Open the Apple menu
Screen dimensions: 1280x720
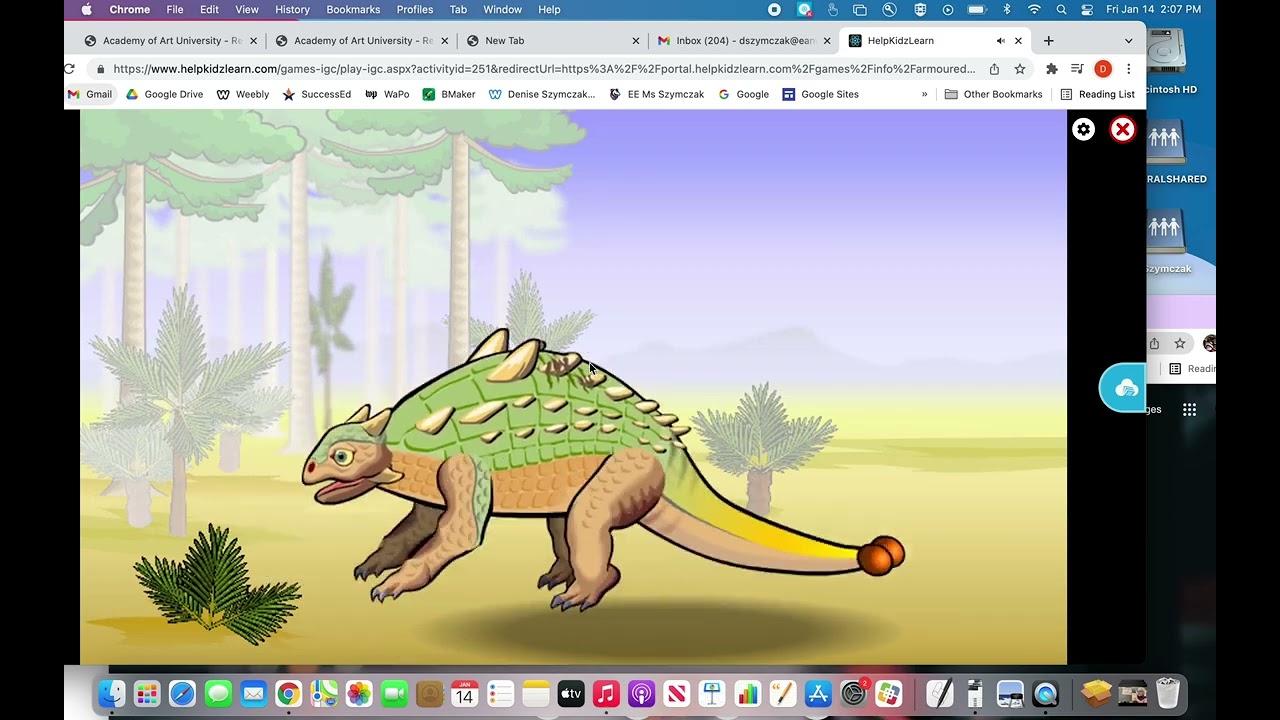coord(87,9)
